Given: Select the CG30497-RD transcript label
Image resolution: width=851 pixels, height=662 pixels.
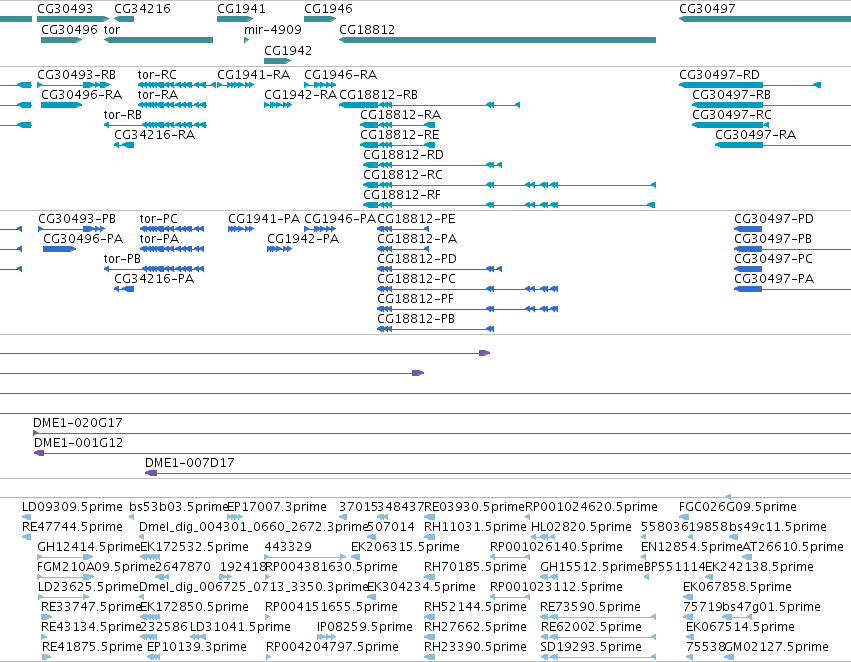Looking at the screenshot, I should click(x=720, y=74).
